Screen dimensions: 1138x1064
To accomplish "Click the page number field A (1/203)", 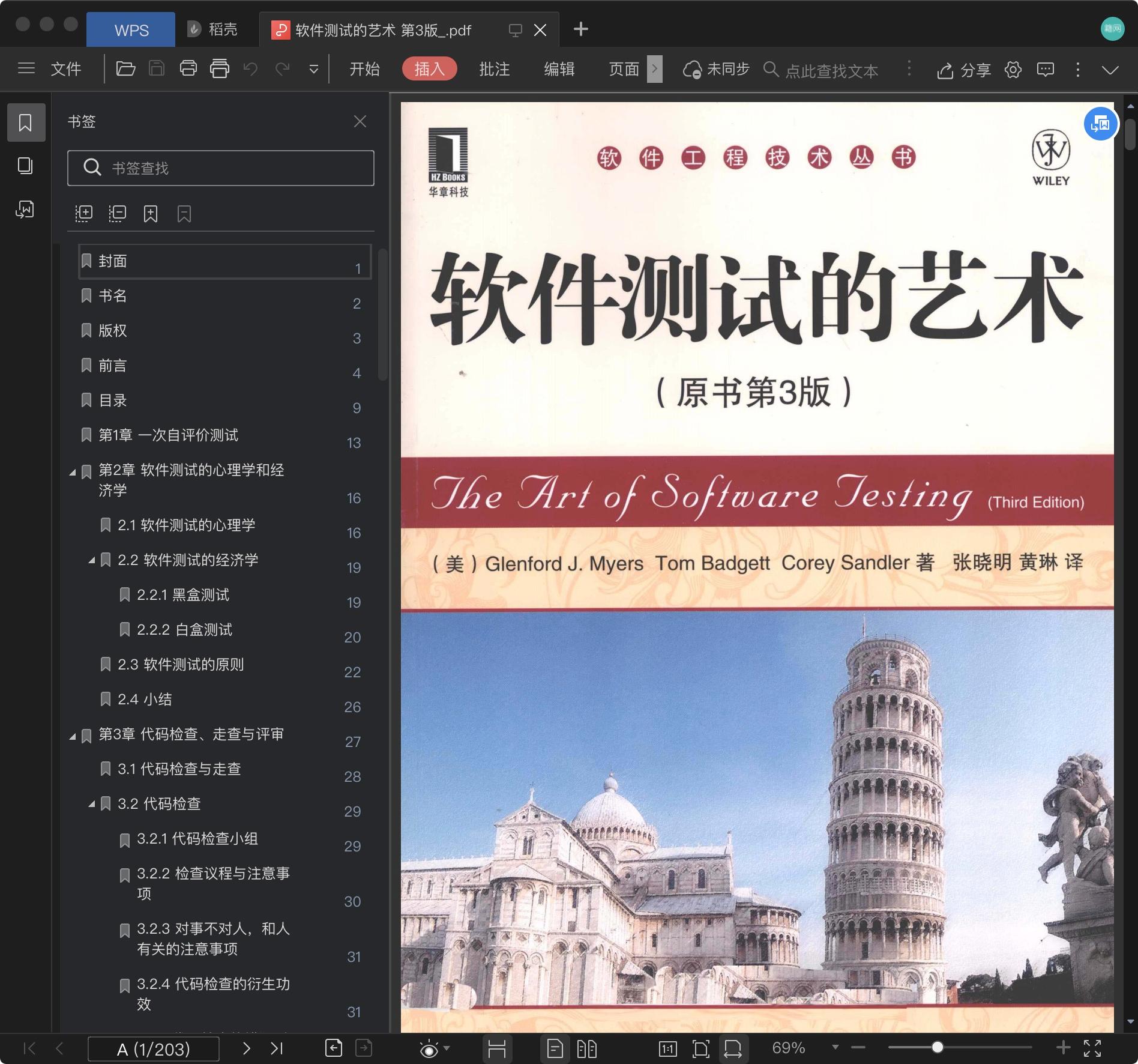I will (x=154, y=1049).
